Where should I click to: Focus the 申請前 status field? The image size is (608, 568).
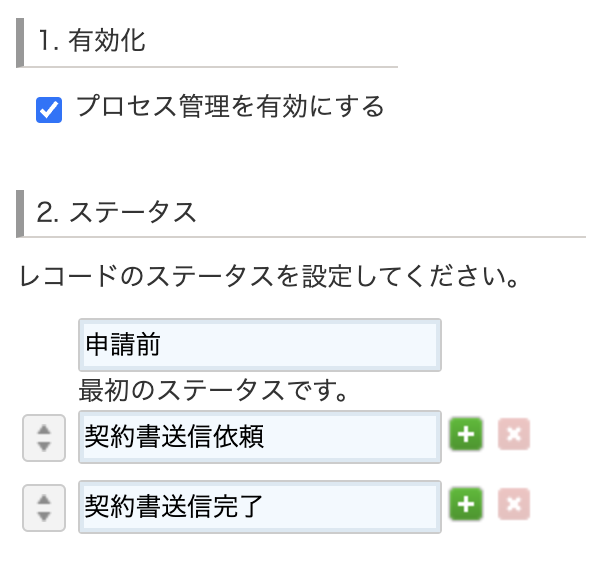click(x=260, y=345)
